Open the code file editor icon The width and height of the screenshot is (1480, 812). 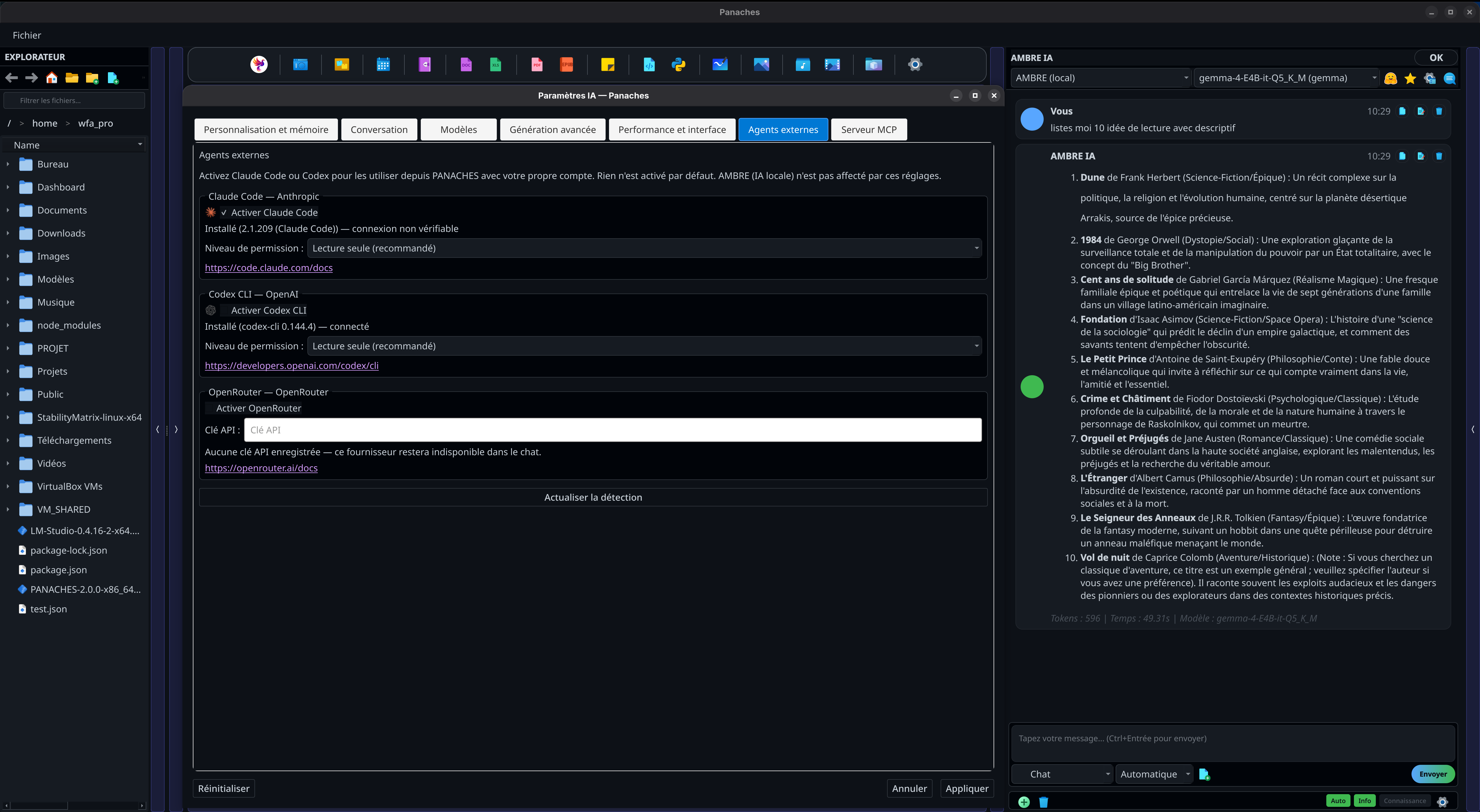click(649, 64)
